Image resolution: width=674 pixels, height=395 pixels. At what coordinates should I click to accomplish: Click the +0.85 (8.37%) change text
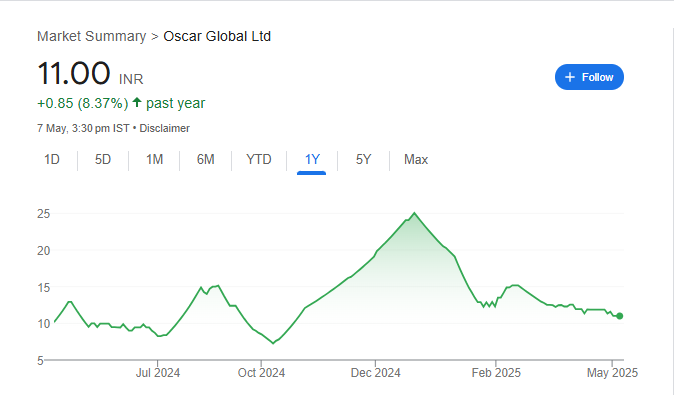pos(83,103)
